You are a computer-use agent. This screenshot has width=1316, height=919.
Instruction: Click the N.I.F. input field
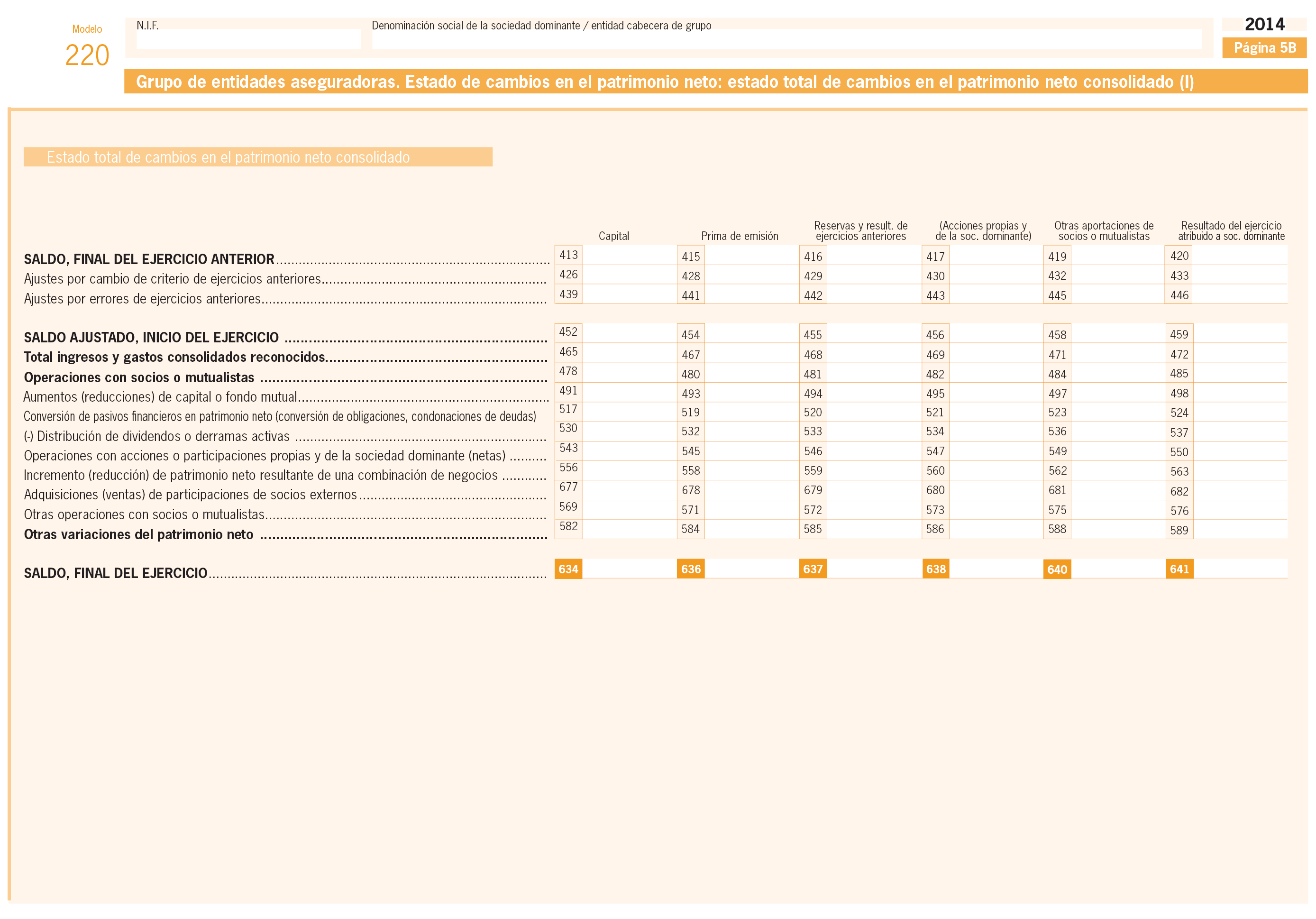(x=248, y=39)
